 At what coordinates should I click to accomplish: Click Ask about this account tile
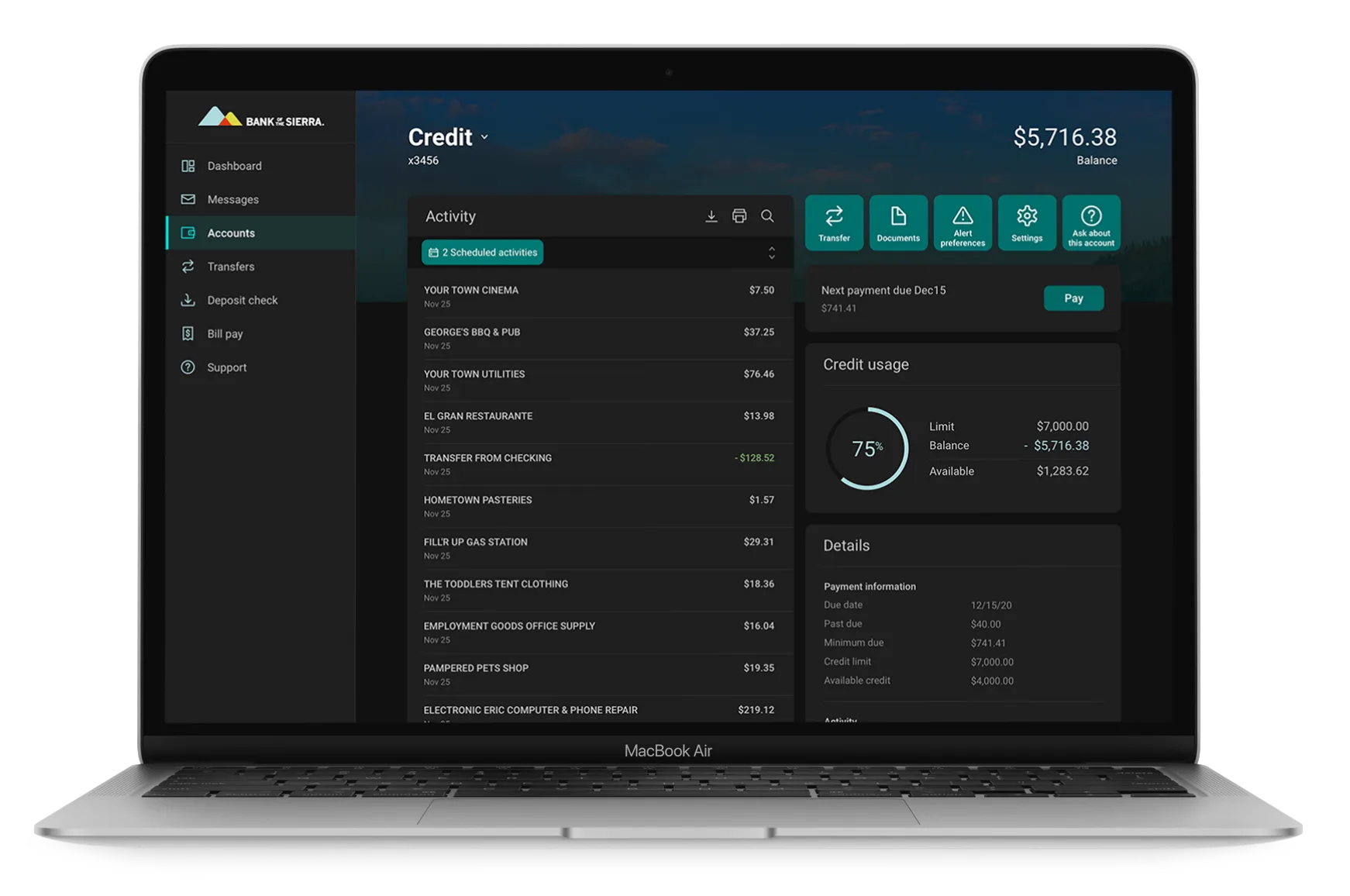[1091, 223]
